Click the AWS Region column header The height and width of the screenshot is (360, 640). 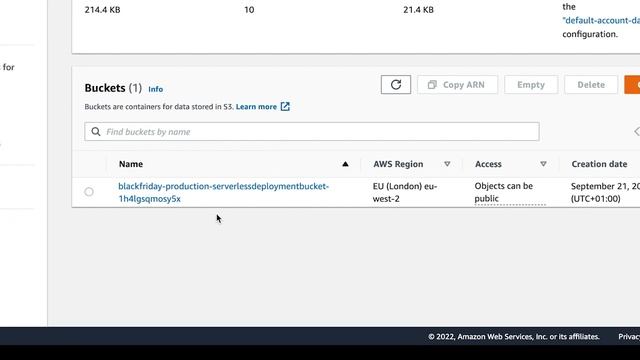click(x=398, y=164)
